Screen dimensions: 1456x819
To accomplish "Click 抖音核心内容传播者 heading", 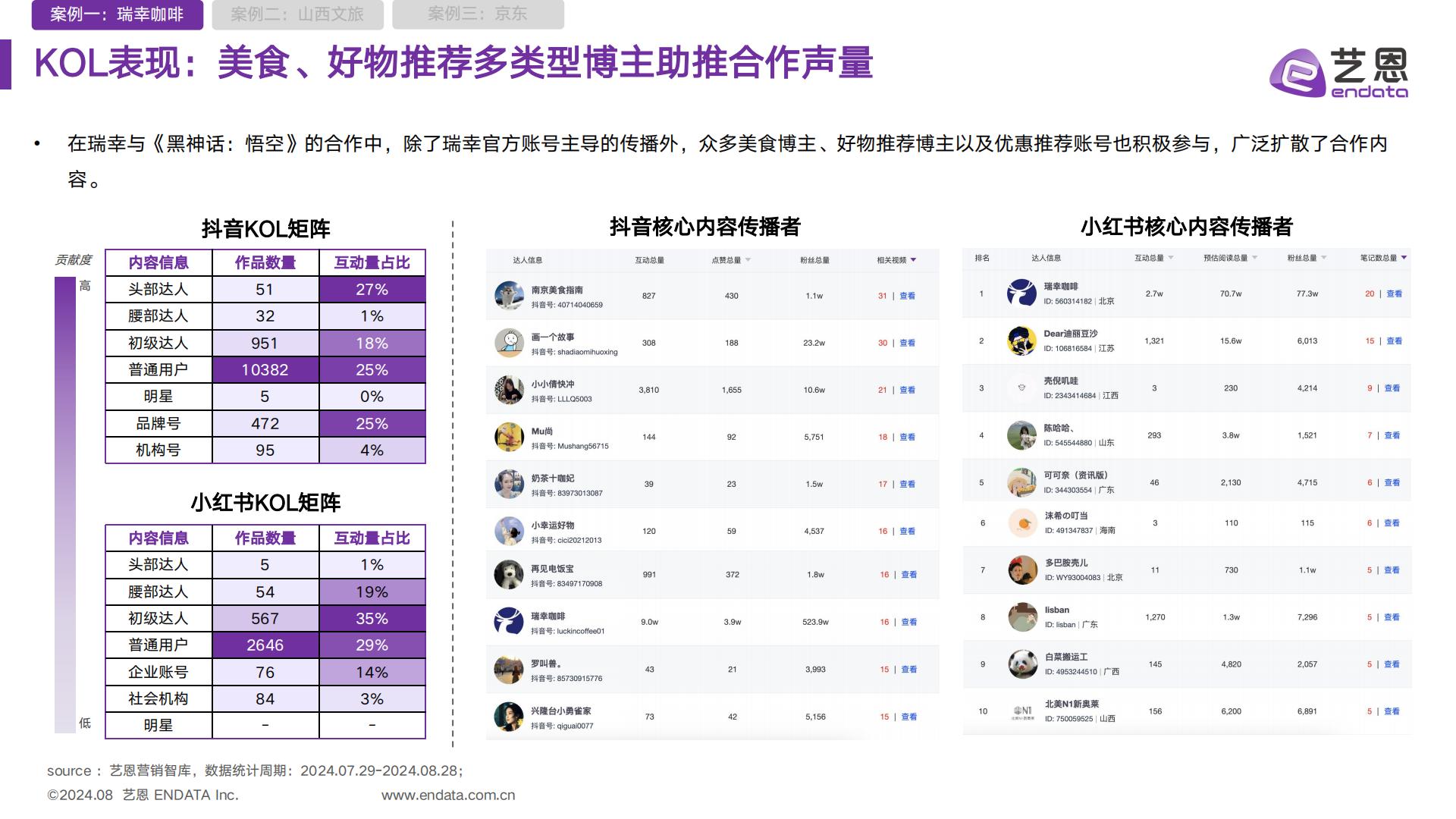I will (705, 227).
